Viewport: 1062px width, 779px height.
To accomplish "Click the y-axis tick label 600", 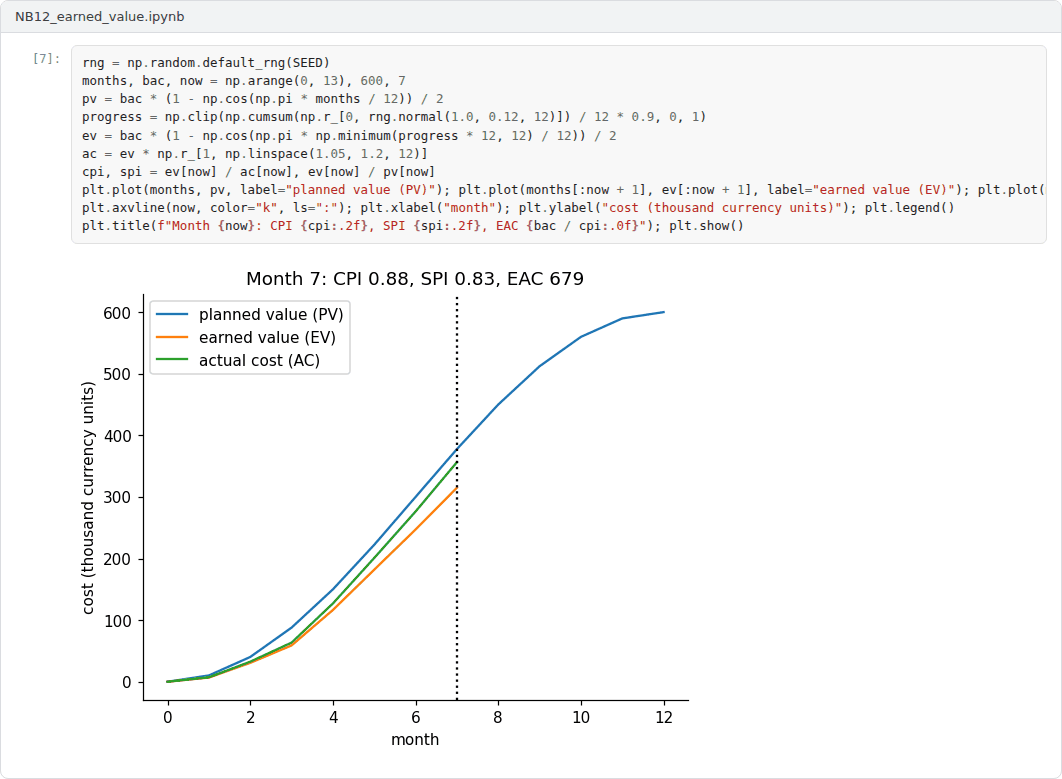I will pos(117,313).
